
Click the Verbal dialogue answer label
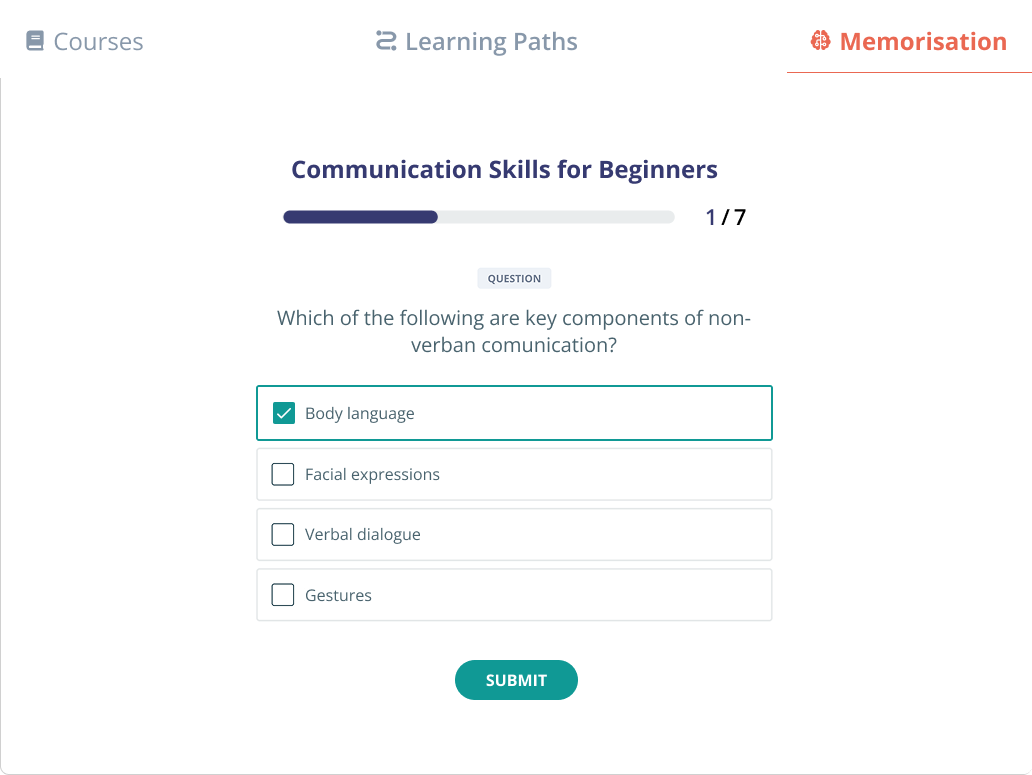[363, 534]
